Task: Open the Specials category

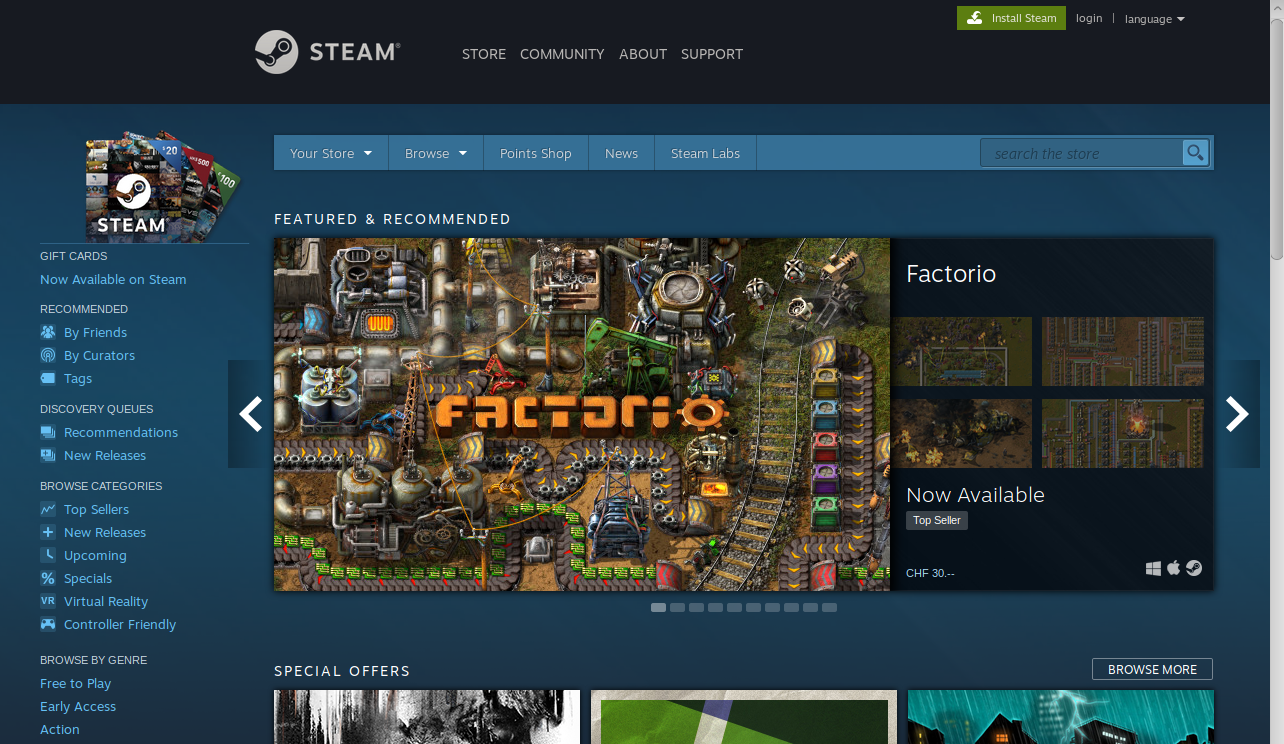Action: [88, 578]
